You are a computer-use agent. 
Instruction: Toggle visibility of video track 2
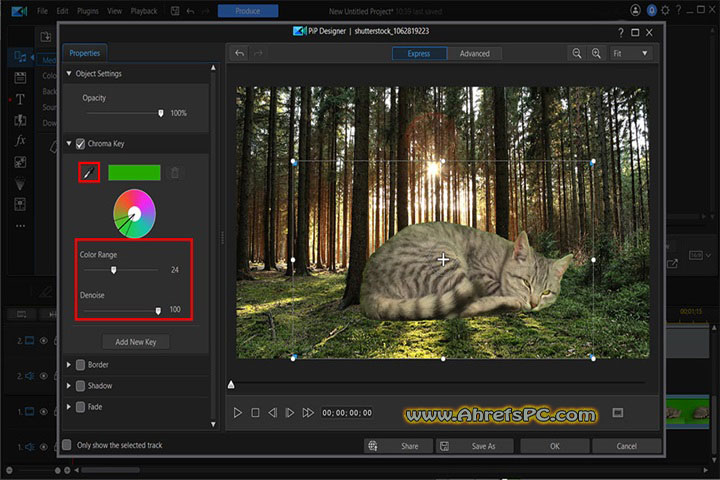[44, 341]
